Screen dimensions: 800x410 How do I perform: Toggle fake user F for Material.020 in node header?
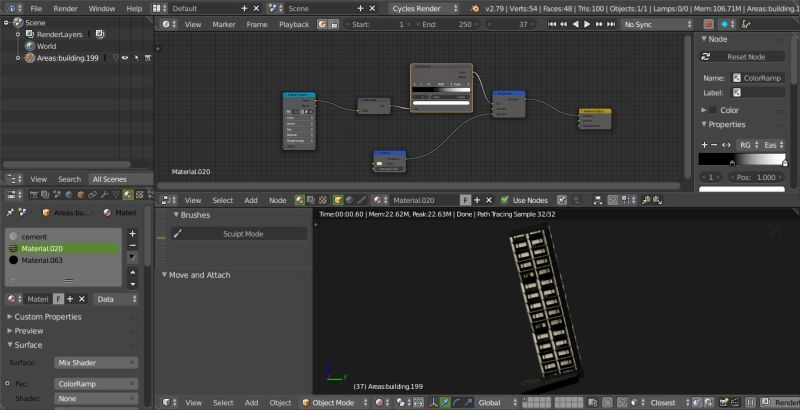pyautogui.click(x=465, y=200)
